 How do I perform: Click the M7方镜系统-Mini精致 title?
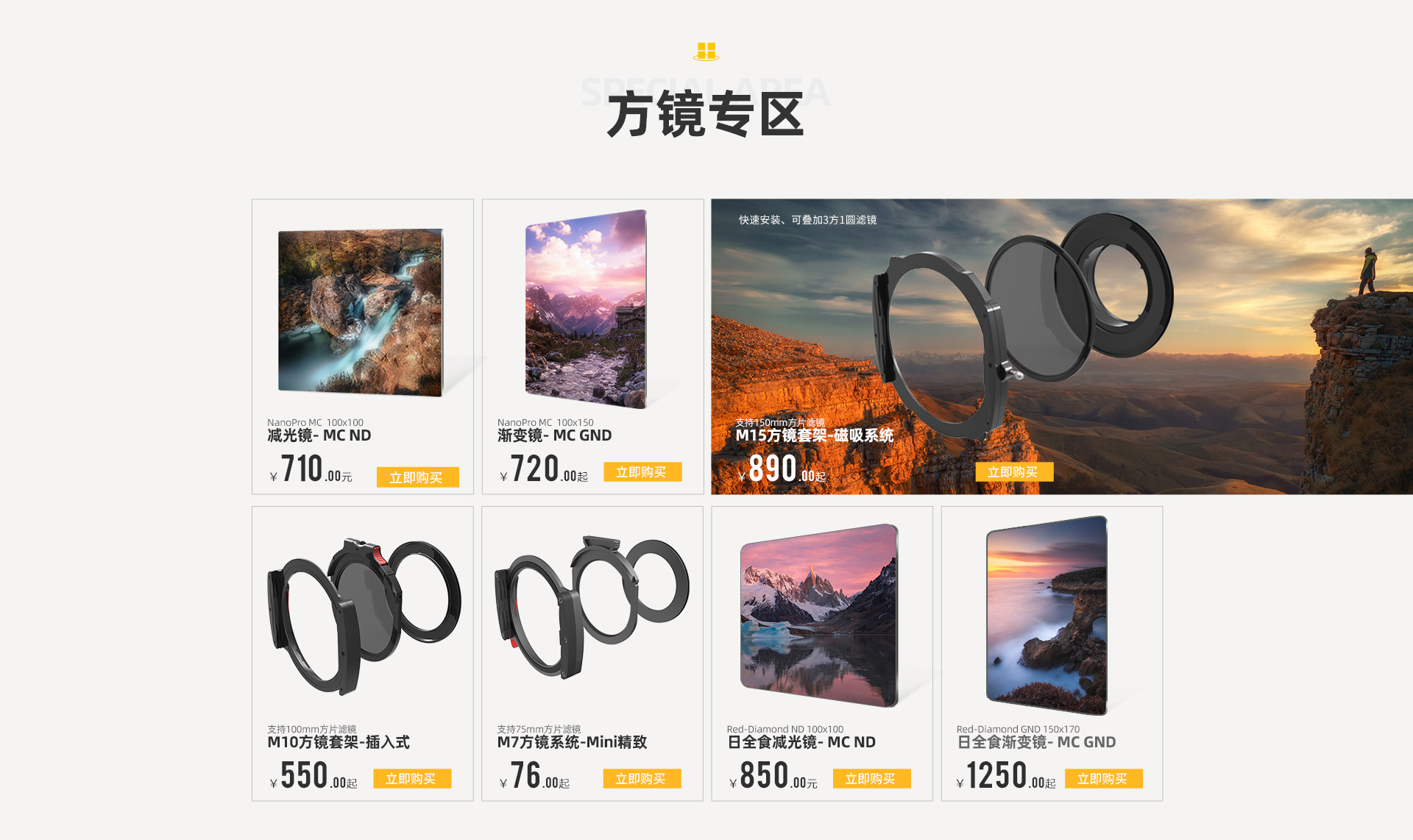pyautogui.click(x=572, y=742)
